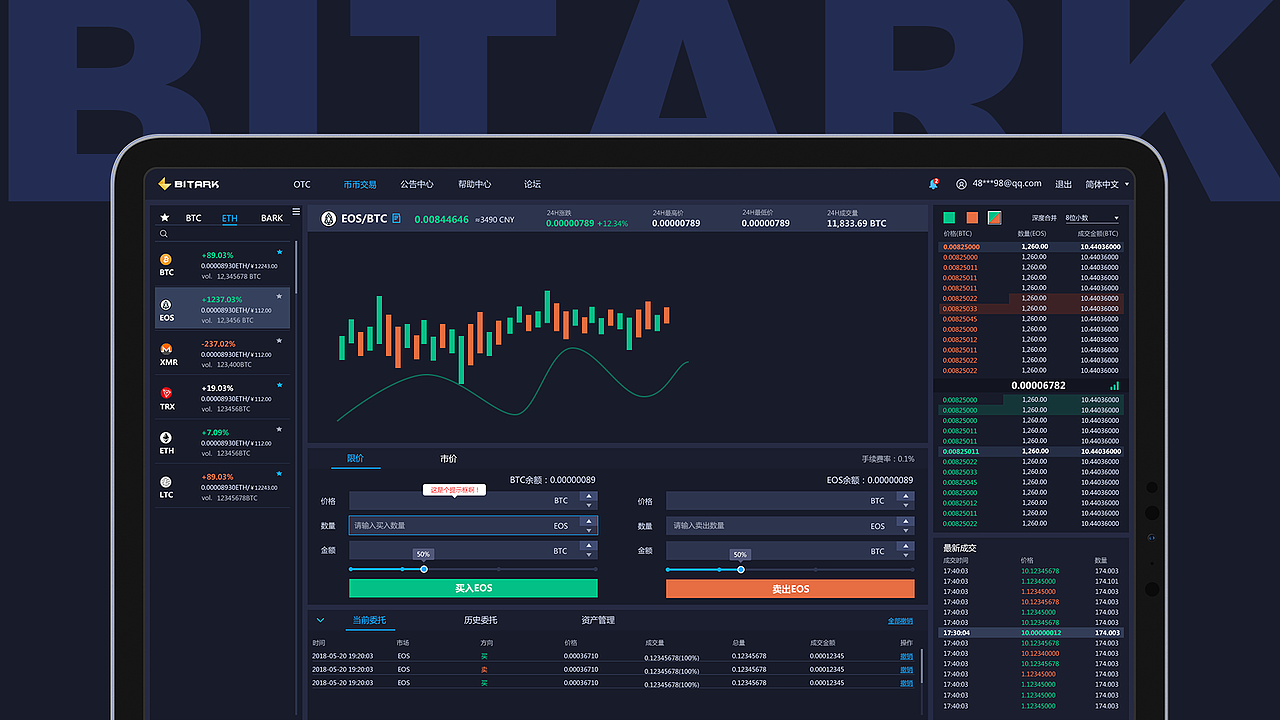Open the 8位小数 depth merge dropdown

tap(1092, 218)
